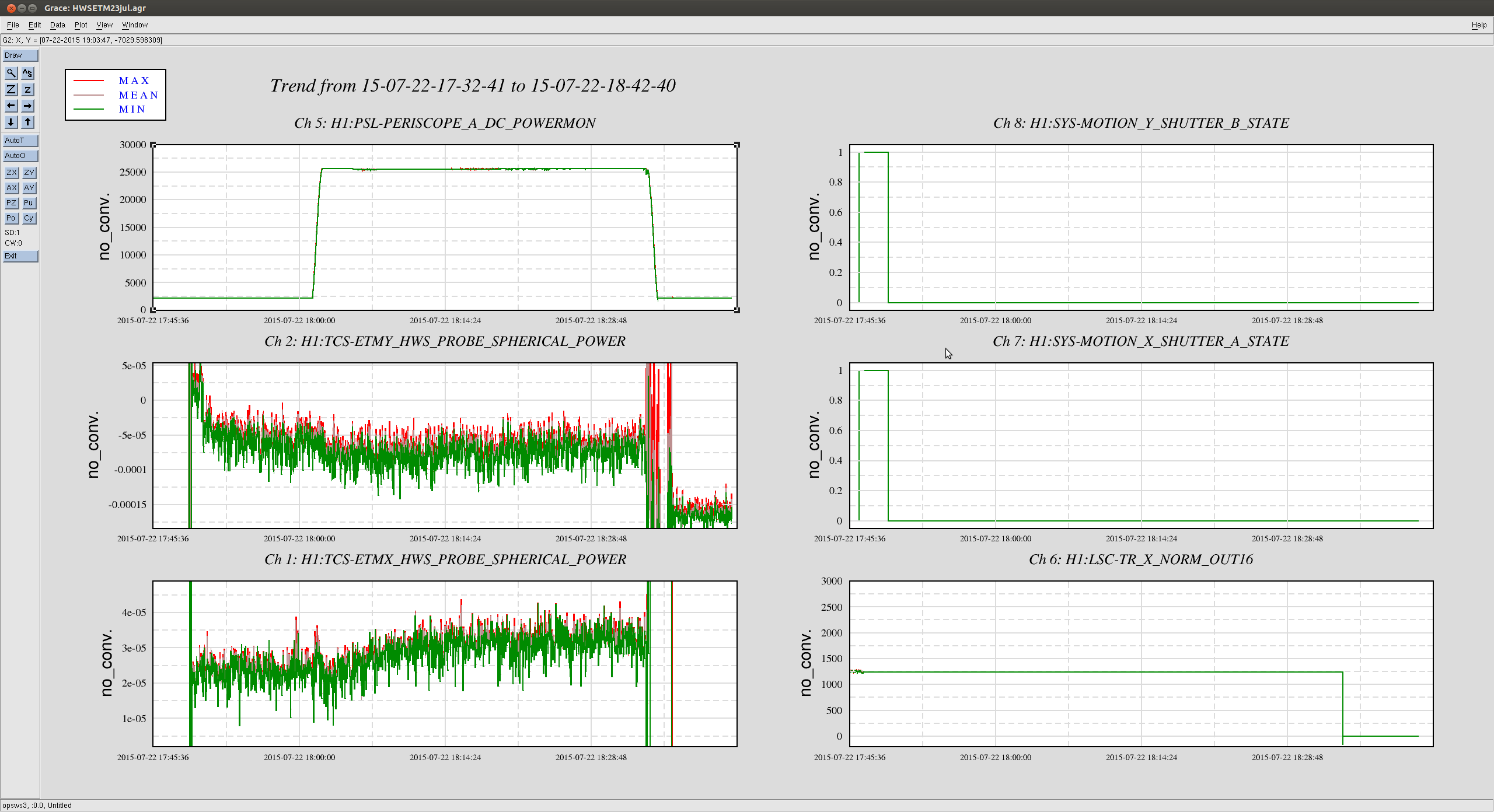Viewport: 1494px width, 812px height.
Task: Click bottom-right selection handle of Ch 5 graph
Action: (x=737, y=310)
